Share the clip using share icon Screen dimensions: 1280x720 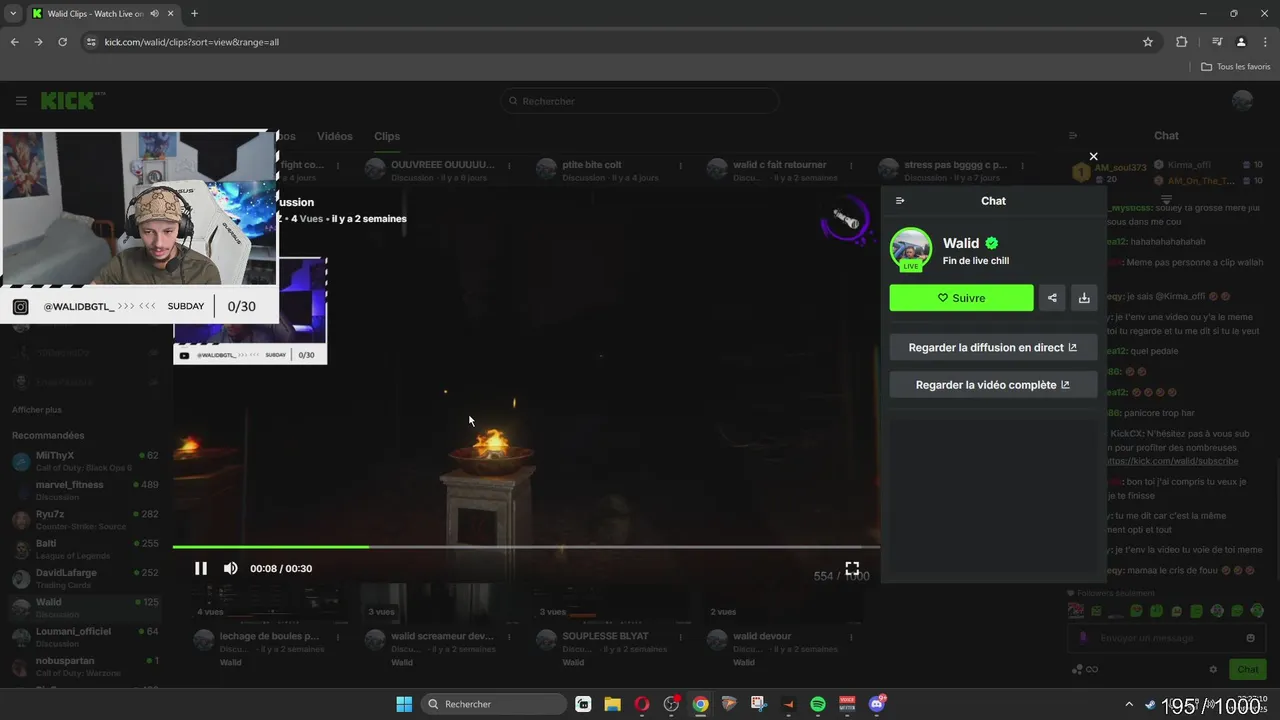coord(1052,298)
